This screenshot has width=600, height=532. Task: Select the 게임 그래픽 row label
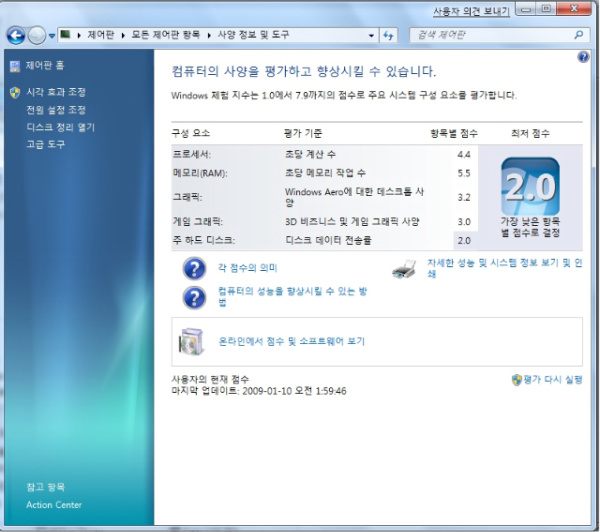coord(198,222)
